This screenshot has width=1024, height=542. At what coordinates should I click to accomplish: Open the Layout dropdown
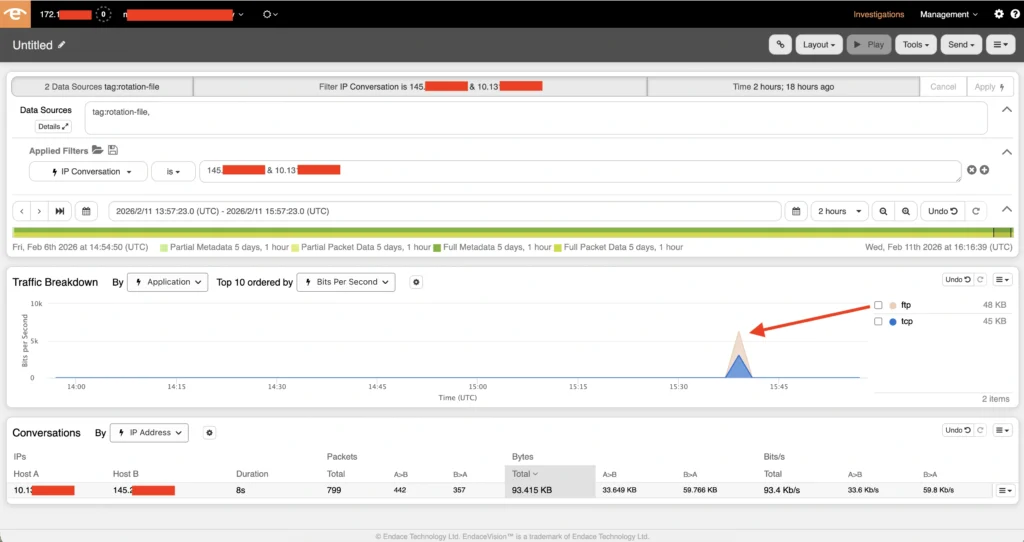tap(819, 44)
